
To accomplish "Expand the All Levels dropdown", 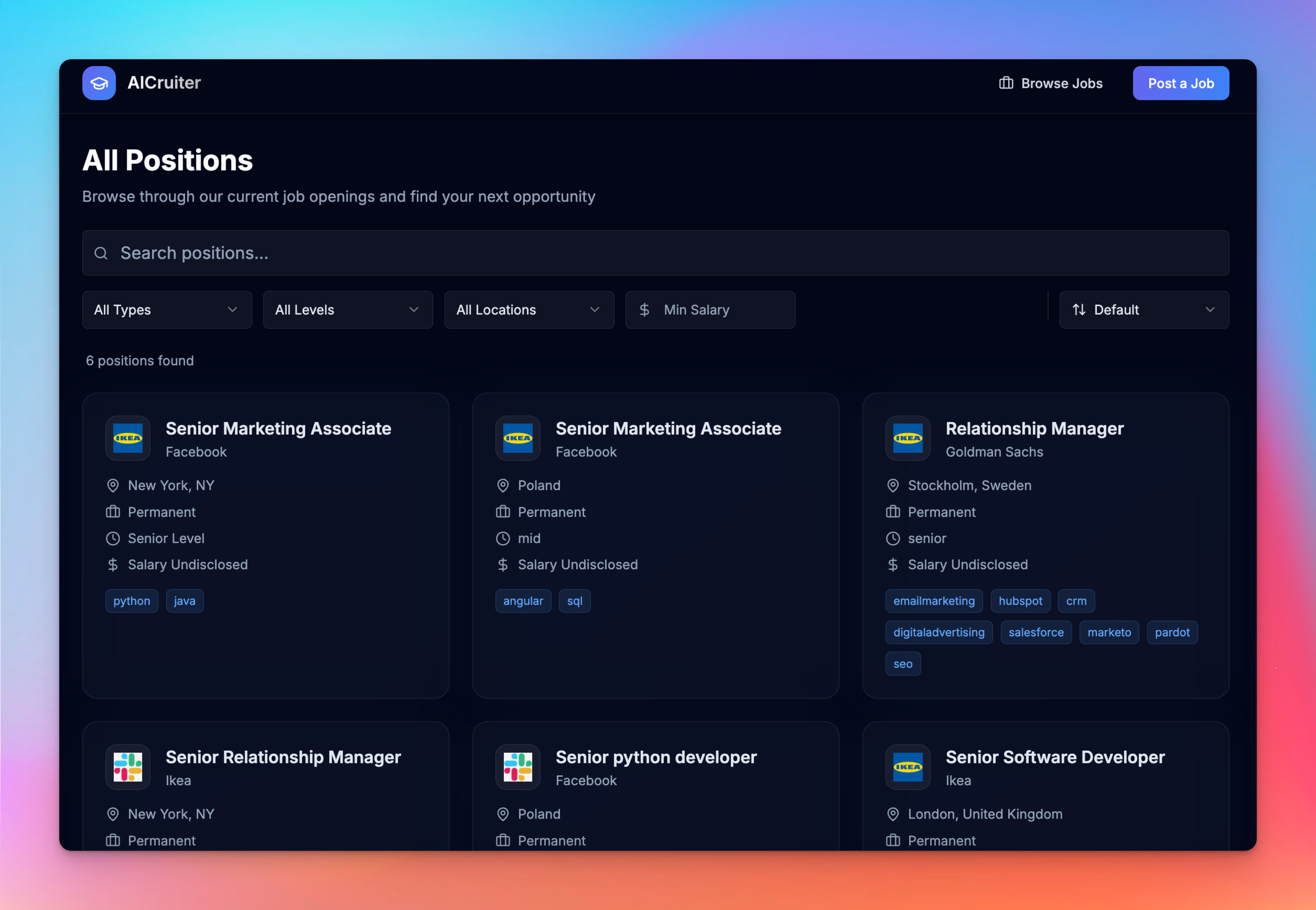I will (347, 310).
